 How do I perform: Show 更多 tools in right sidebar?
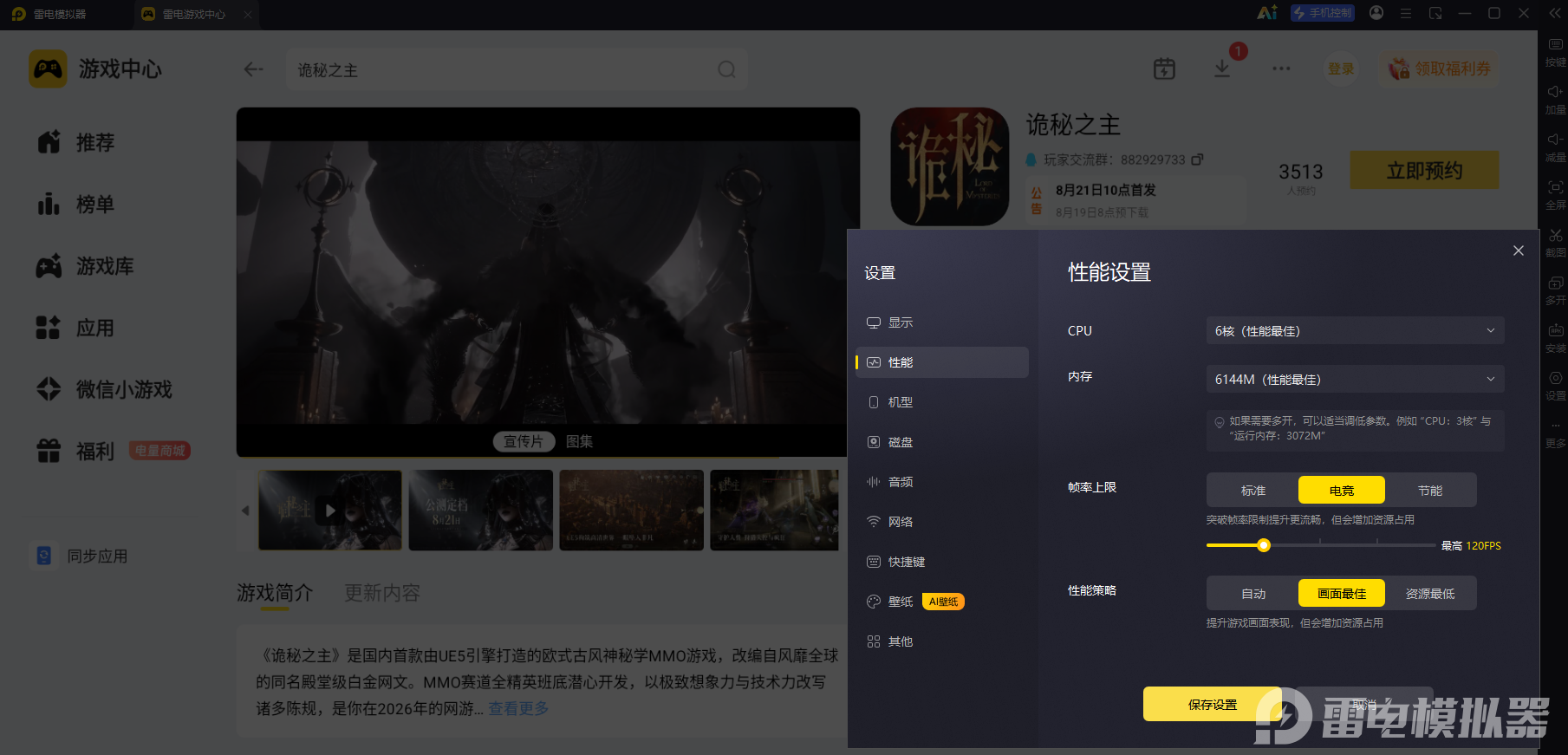1555,433
